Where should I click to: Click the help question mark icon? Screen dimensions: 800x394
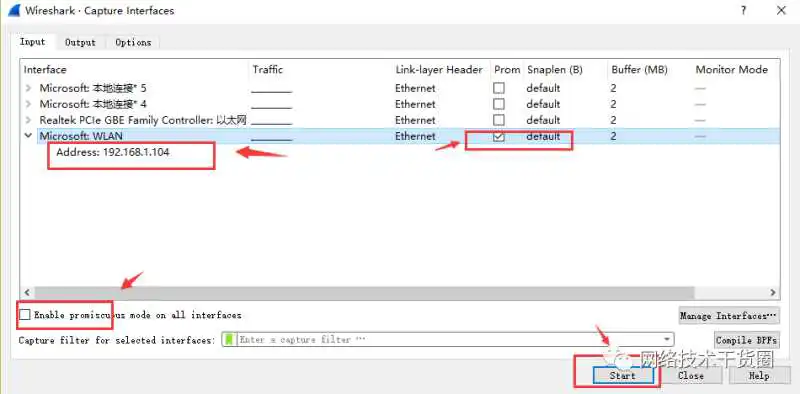[744, 10]
